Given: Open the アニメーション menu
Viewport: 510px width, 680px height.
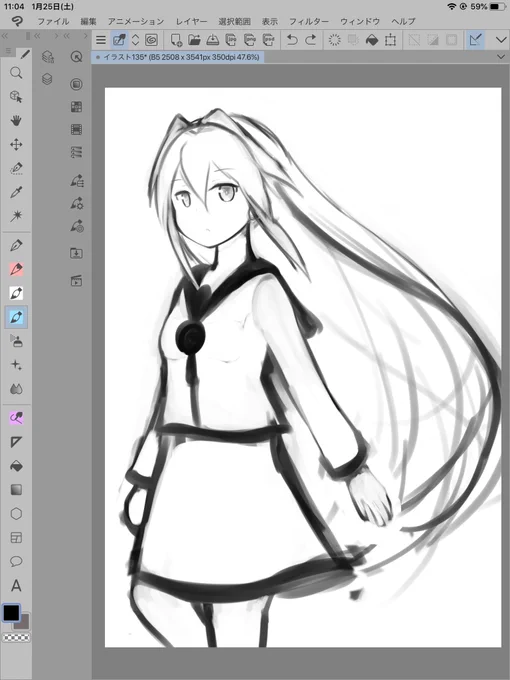Looking at the screenshot, I should pos(136,21).
